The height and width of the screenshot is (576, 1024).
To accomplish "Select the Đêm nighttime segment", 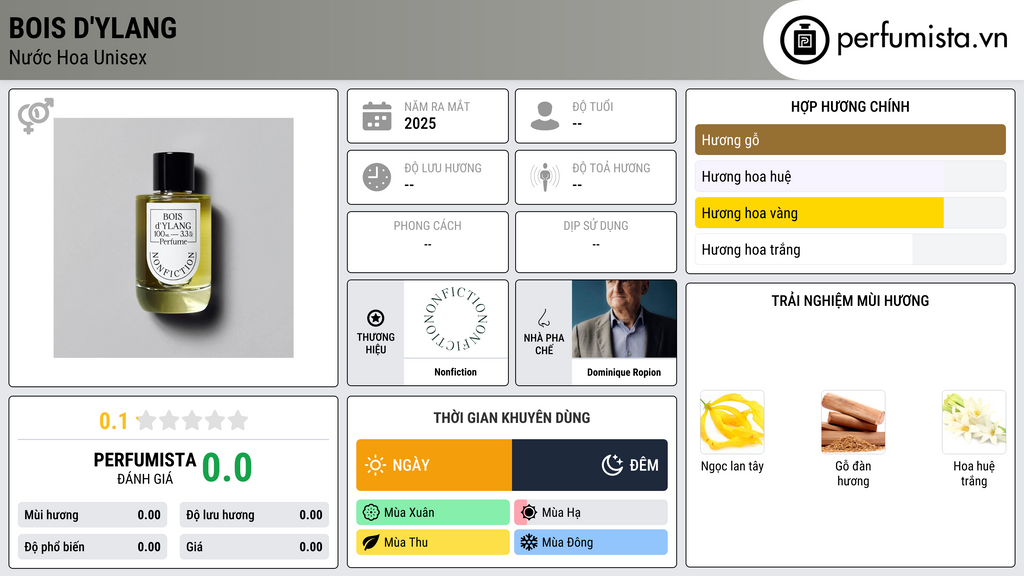I will point(590,465).
